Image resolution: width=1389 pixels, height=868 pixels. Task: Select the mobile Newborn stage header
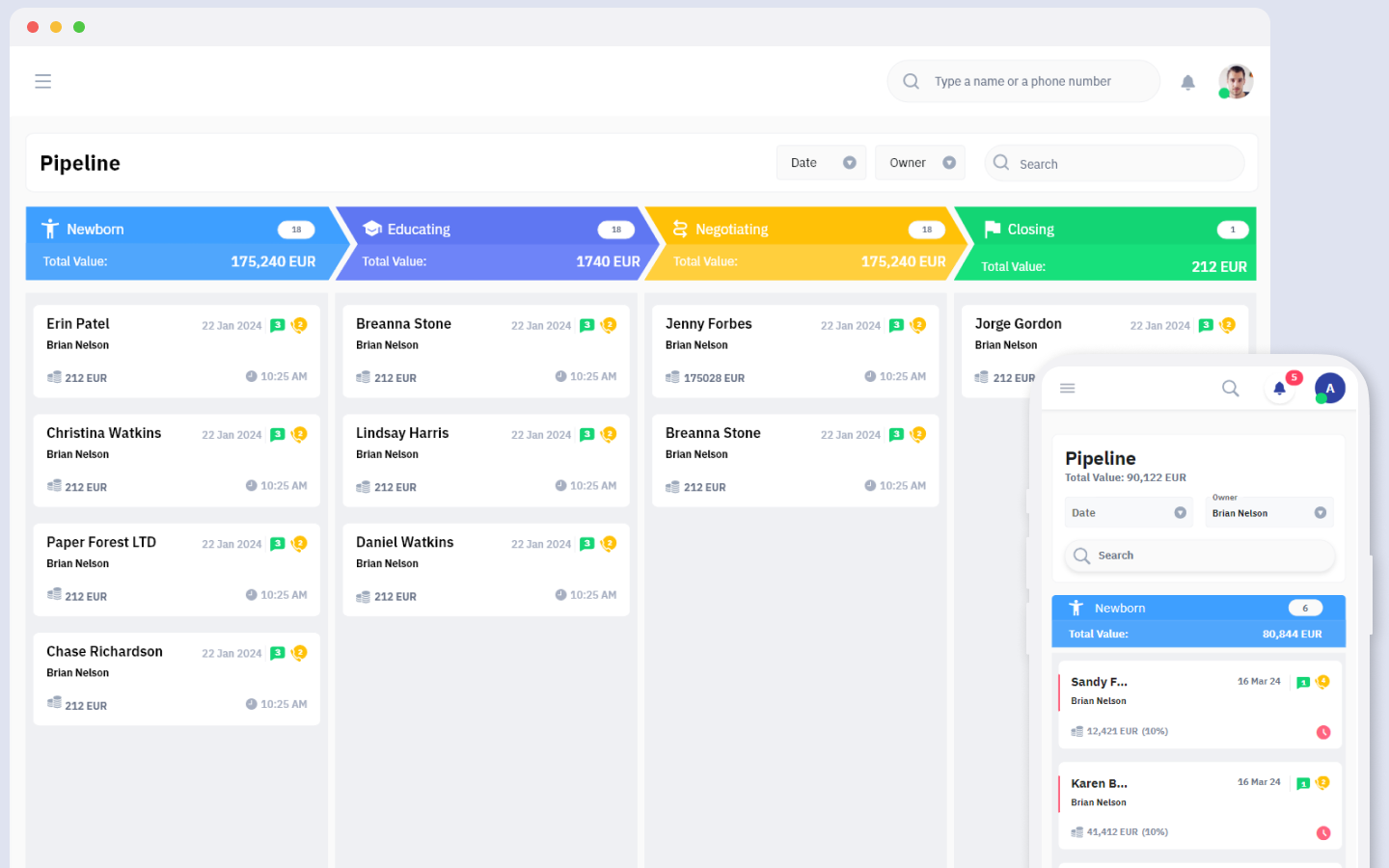coord(1198,621)
